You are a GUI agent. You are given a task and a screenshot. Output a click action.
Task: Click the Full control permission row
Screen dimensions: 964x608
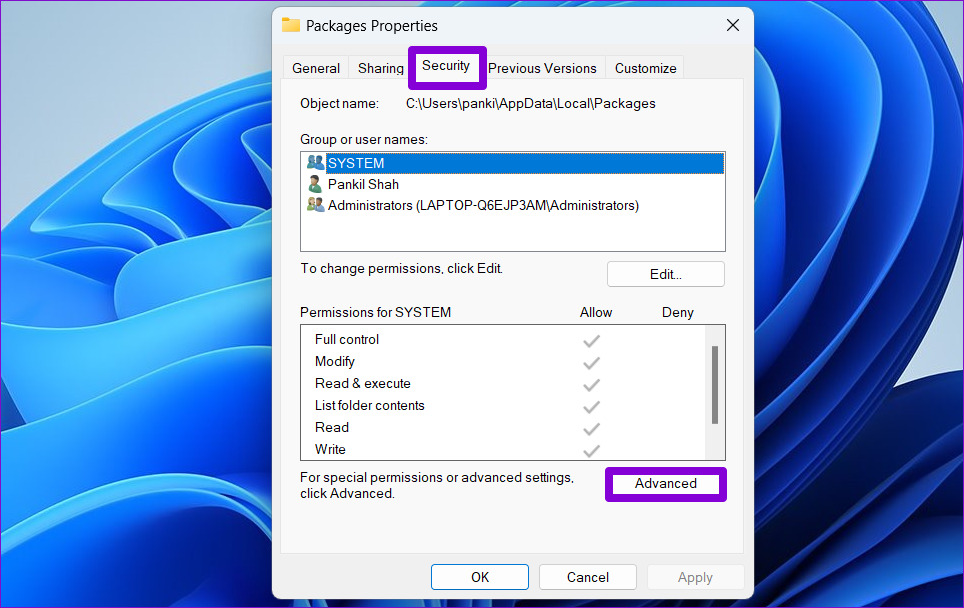tap(503, 339)
